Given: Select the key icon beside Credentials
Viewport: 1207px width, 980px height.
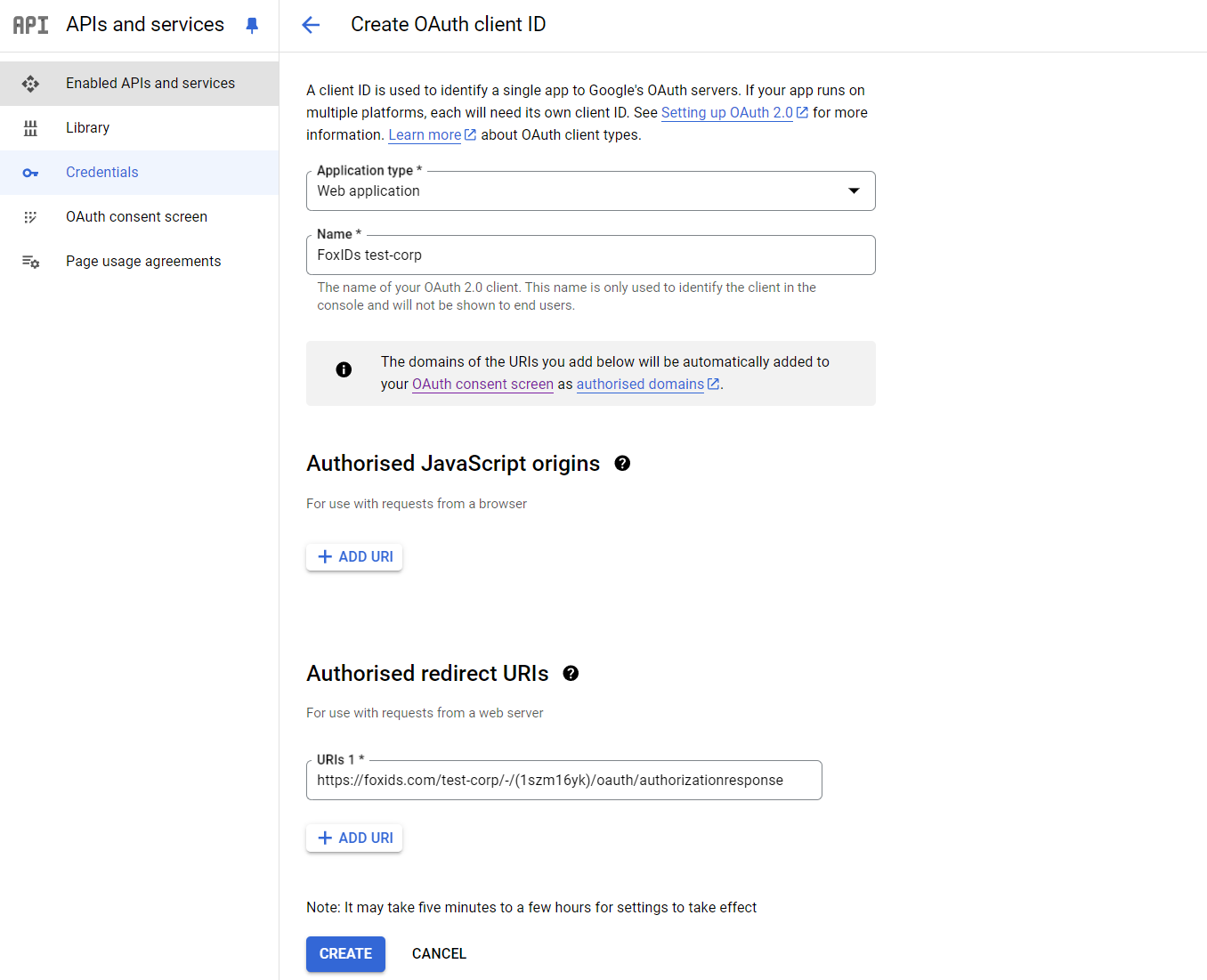Looking at the screenshot, I should (x=30, y=172).
